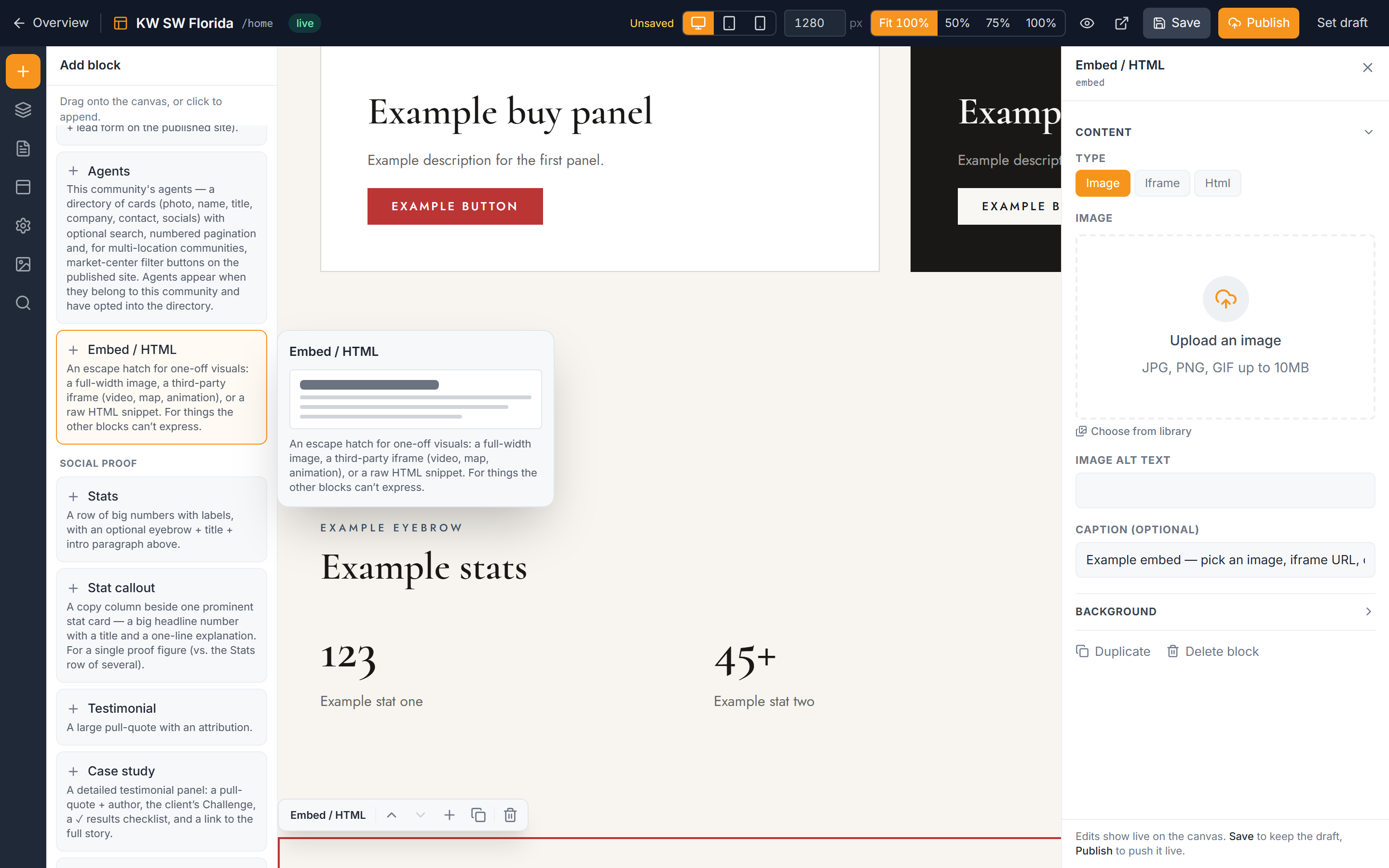Image resolution: width=1389 pixels, height=868 pixels.
Task: Set zoom to Fit 100%
Action: (904, 23)
